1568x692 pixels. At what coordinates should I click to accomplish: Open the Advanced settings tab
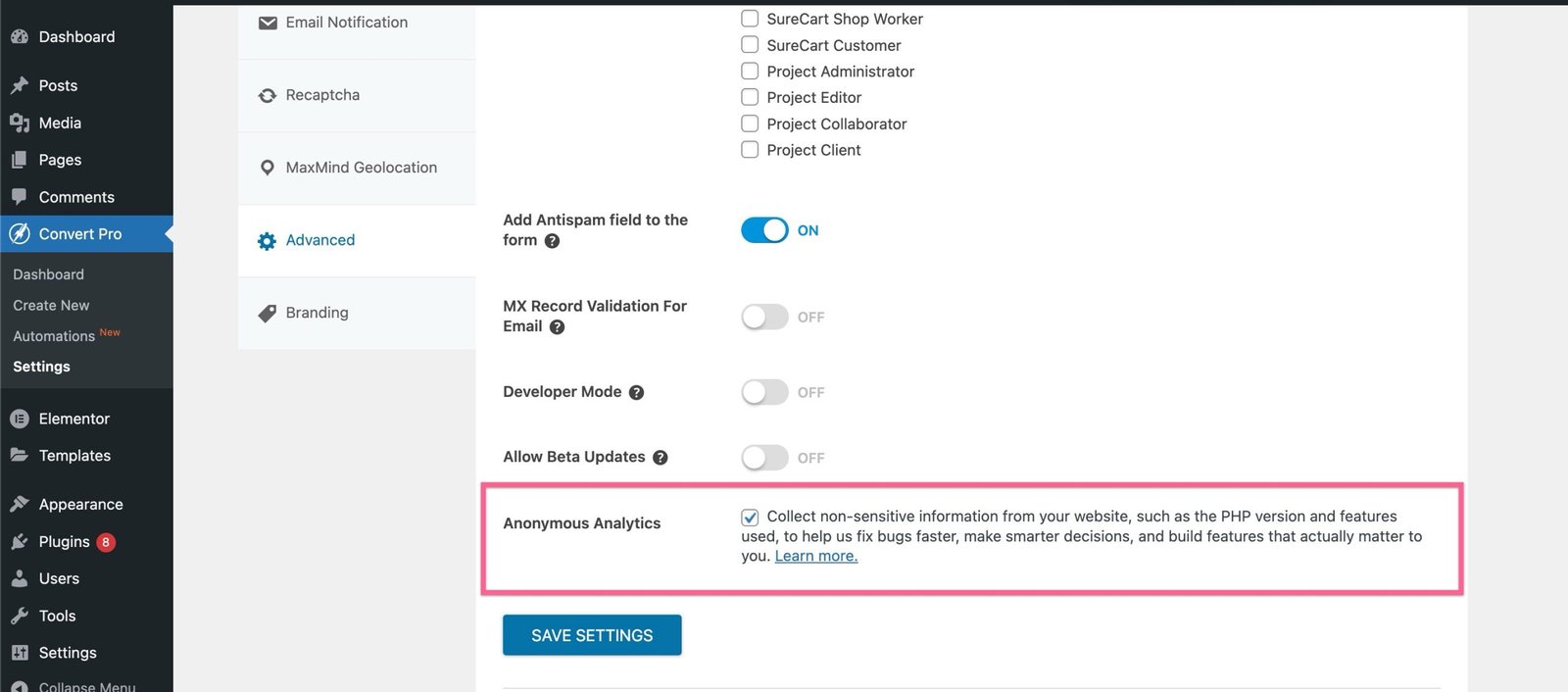[x=319, y=240]
